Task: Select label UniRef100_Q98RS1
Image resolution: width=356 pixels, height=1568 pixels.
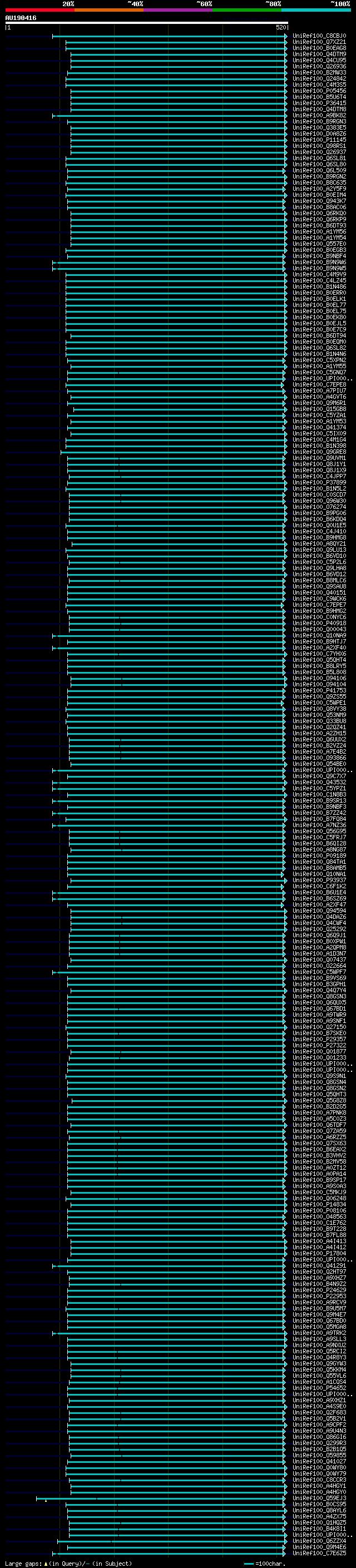Action: pyautogui.click(x=319, y=146)
